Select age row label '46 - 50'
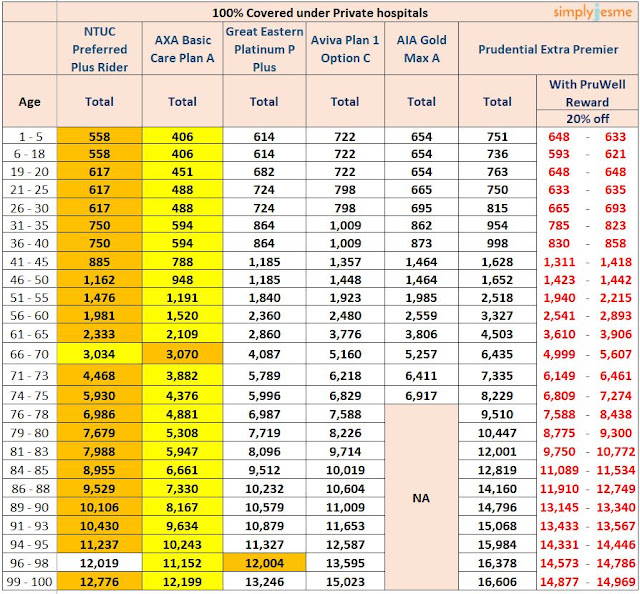Image resolution: width=640 pixels, height=594 pixels. [x=29, y=280]
